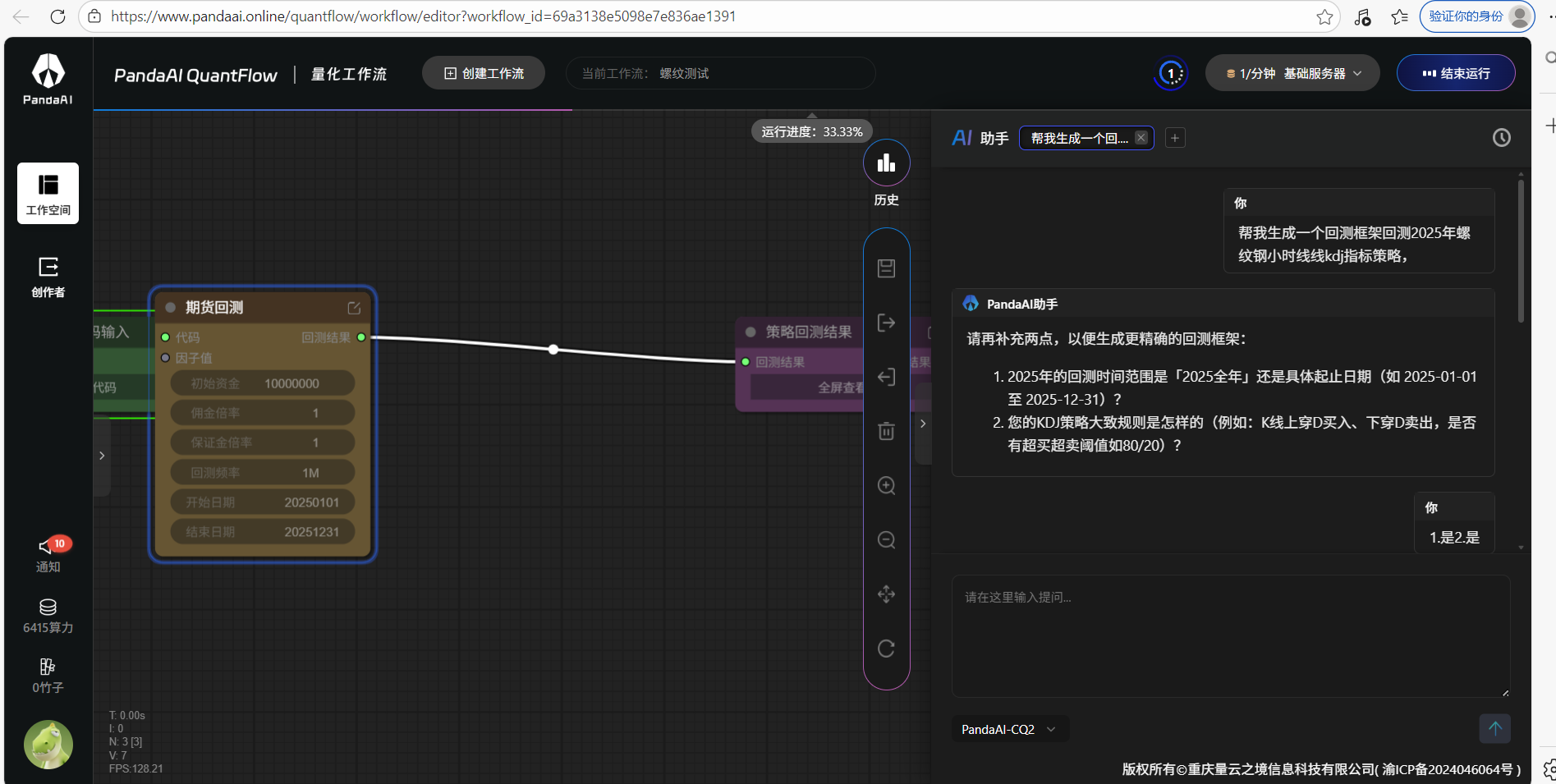The image size is (1556, 784).
Task: Click the 代码 input port on 期货回测
Action: tap(166, 337)
